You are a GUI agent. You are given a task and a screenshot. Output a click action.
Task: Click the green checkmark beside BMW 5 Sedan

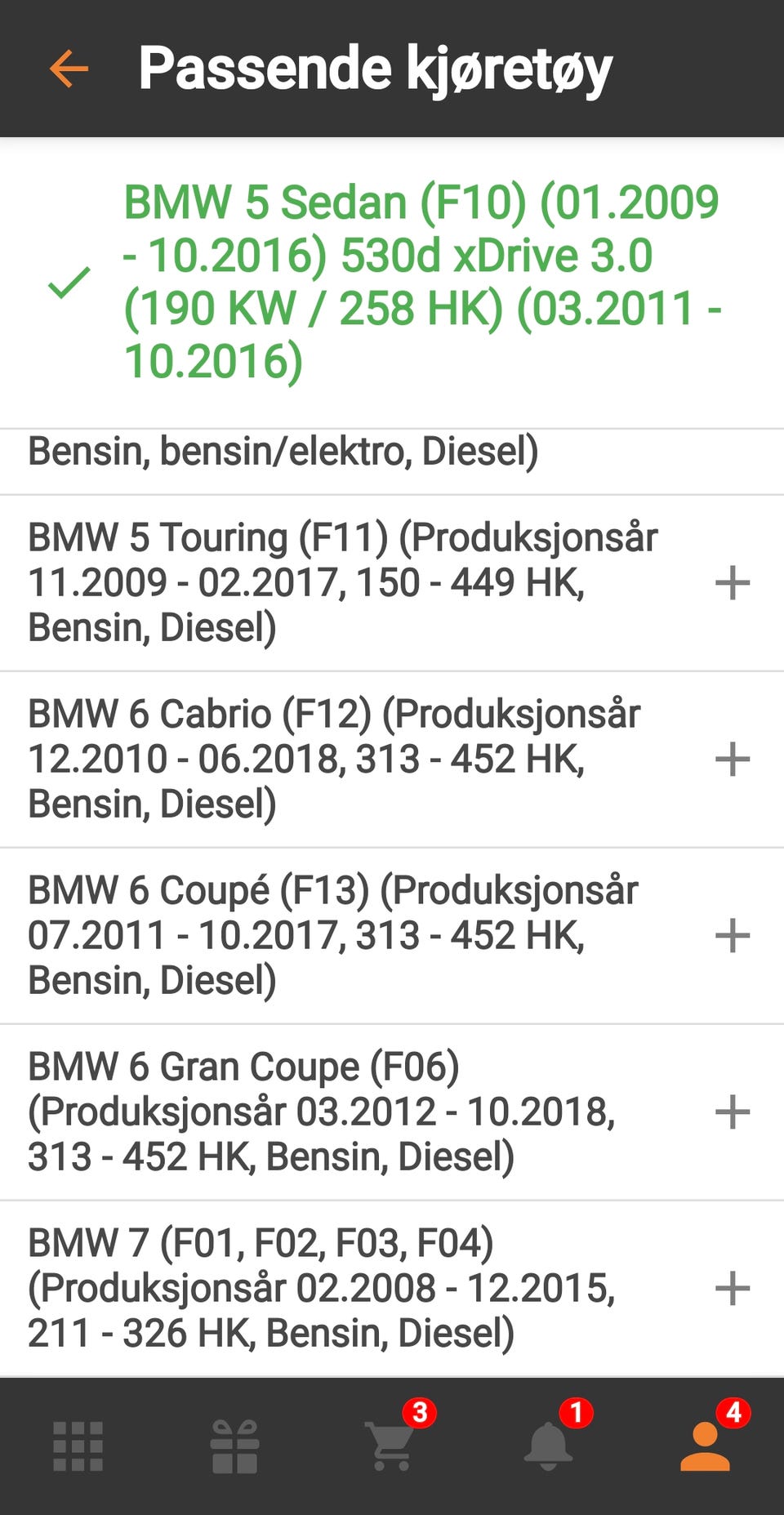[x=69, y=283]
